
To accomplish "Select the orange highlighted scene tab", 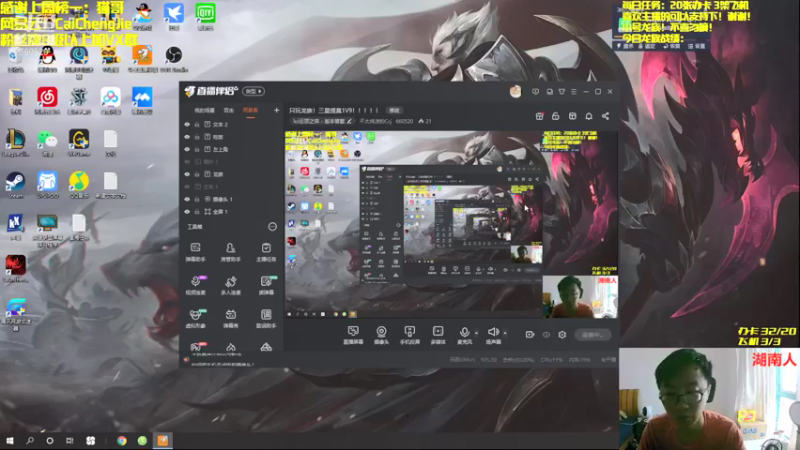I will pyautogui.click(x=251, y=111).
